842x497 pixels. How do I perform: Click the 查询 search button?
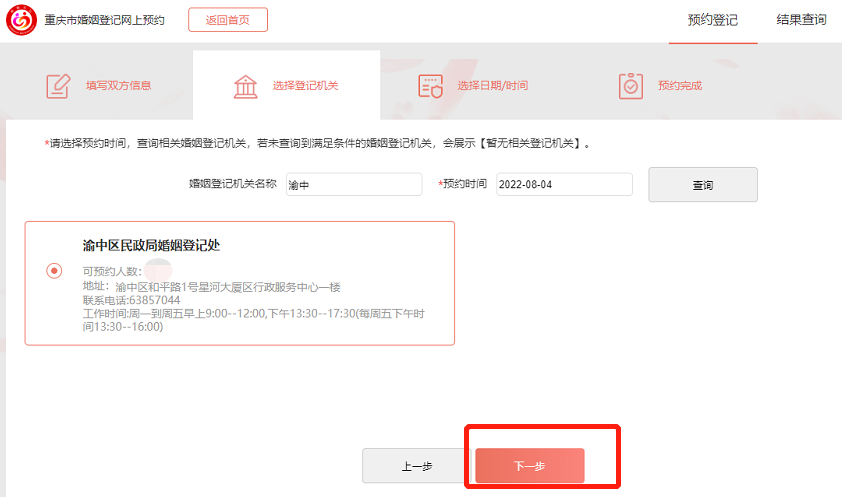703,185
